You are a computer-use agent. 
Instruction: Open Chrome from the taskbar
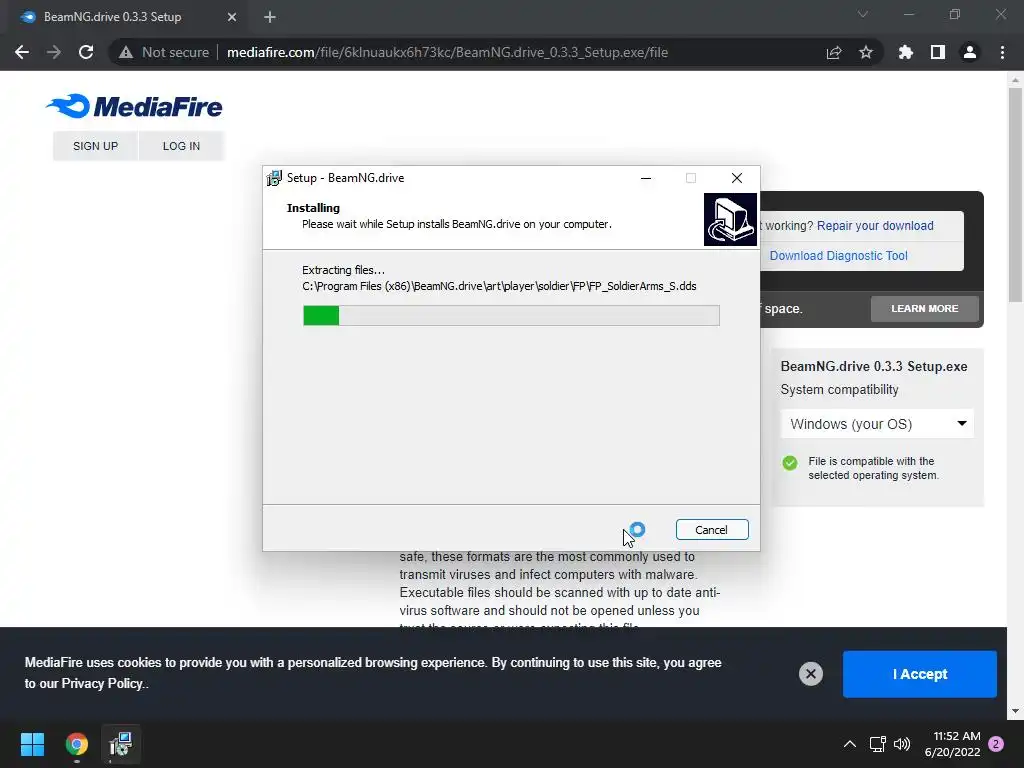(x=76, y=744)
